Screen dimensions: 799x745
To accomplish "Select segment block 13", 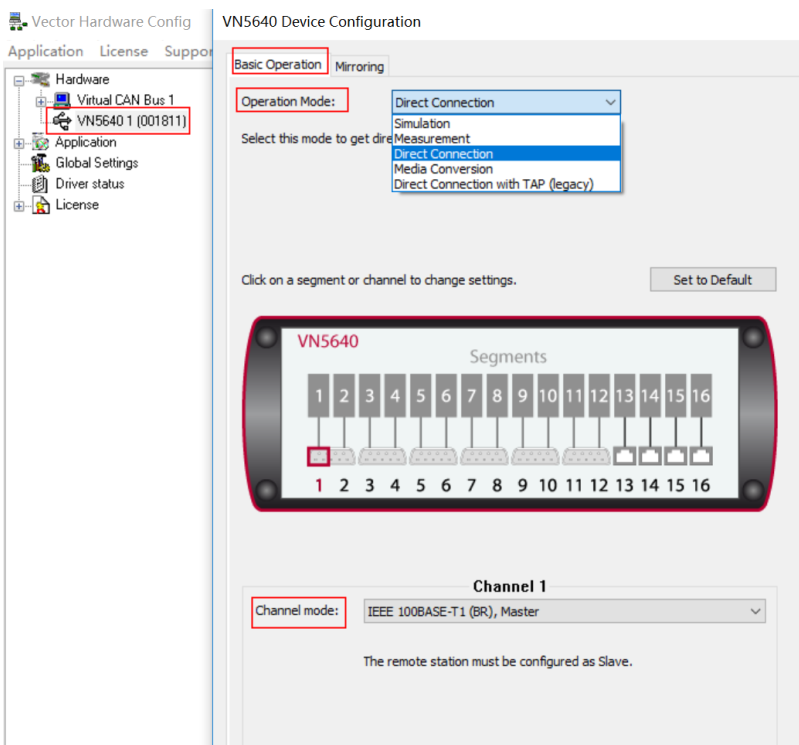I will 624,395.
